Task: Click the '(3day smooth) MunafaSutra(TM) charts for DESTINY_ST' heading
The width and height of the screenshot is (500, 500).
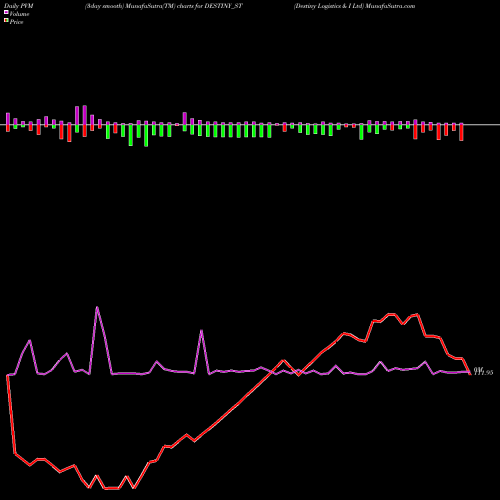Action: click(x=164, y=6)
